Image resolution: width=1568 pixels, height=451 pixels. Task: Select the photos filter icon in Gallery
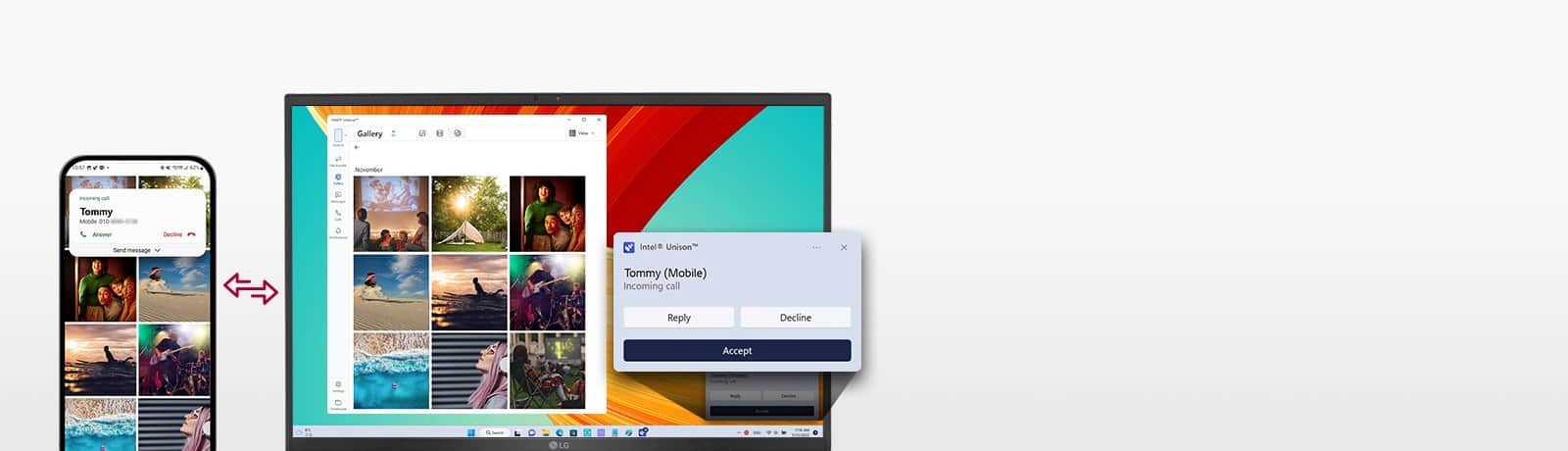422,133
